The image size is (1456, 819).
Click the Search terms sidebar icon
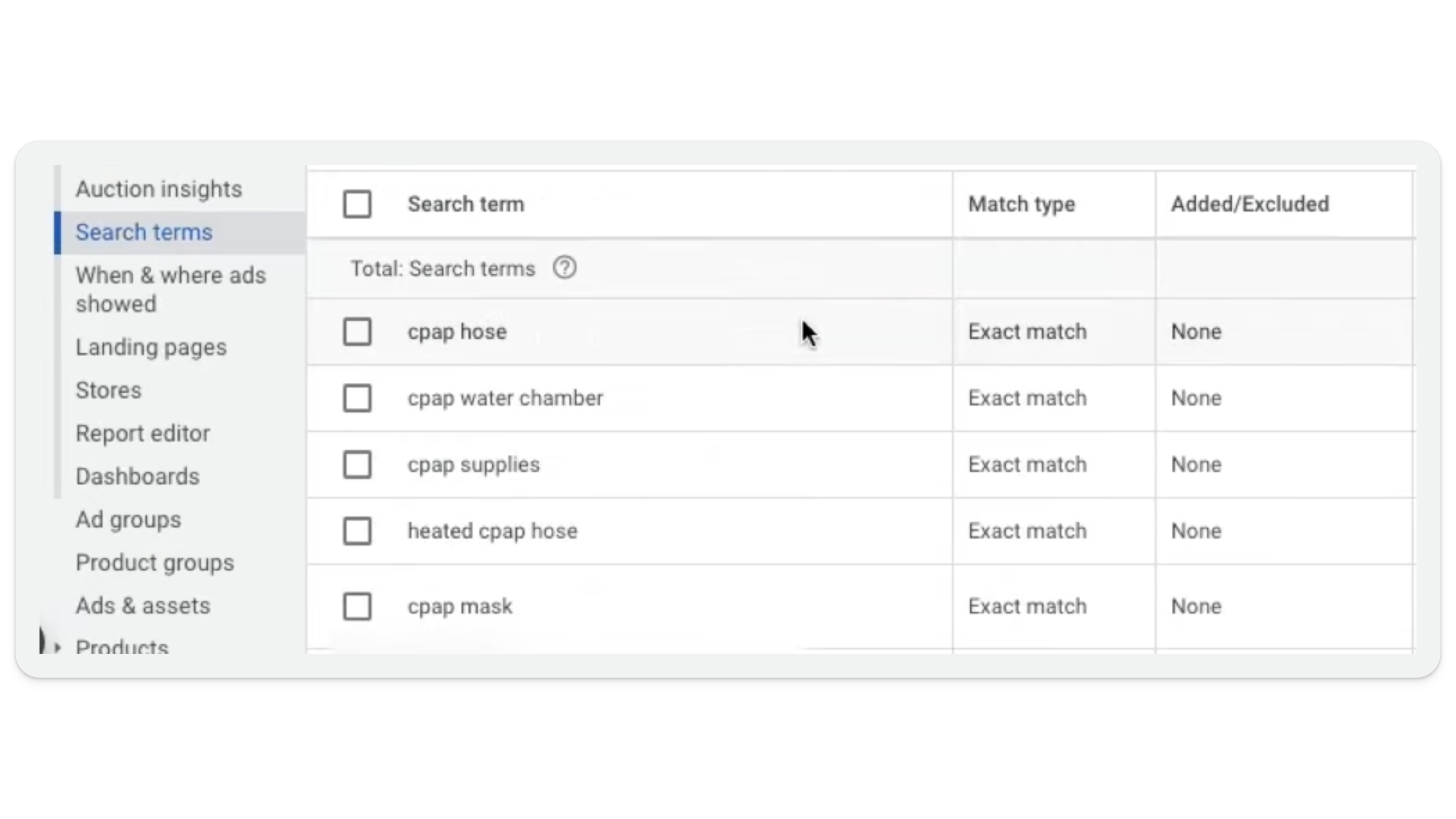145,232
